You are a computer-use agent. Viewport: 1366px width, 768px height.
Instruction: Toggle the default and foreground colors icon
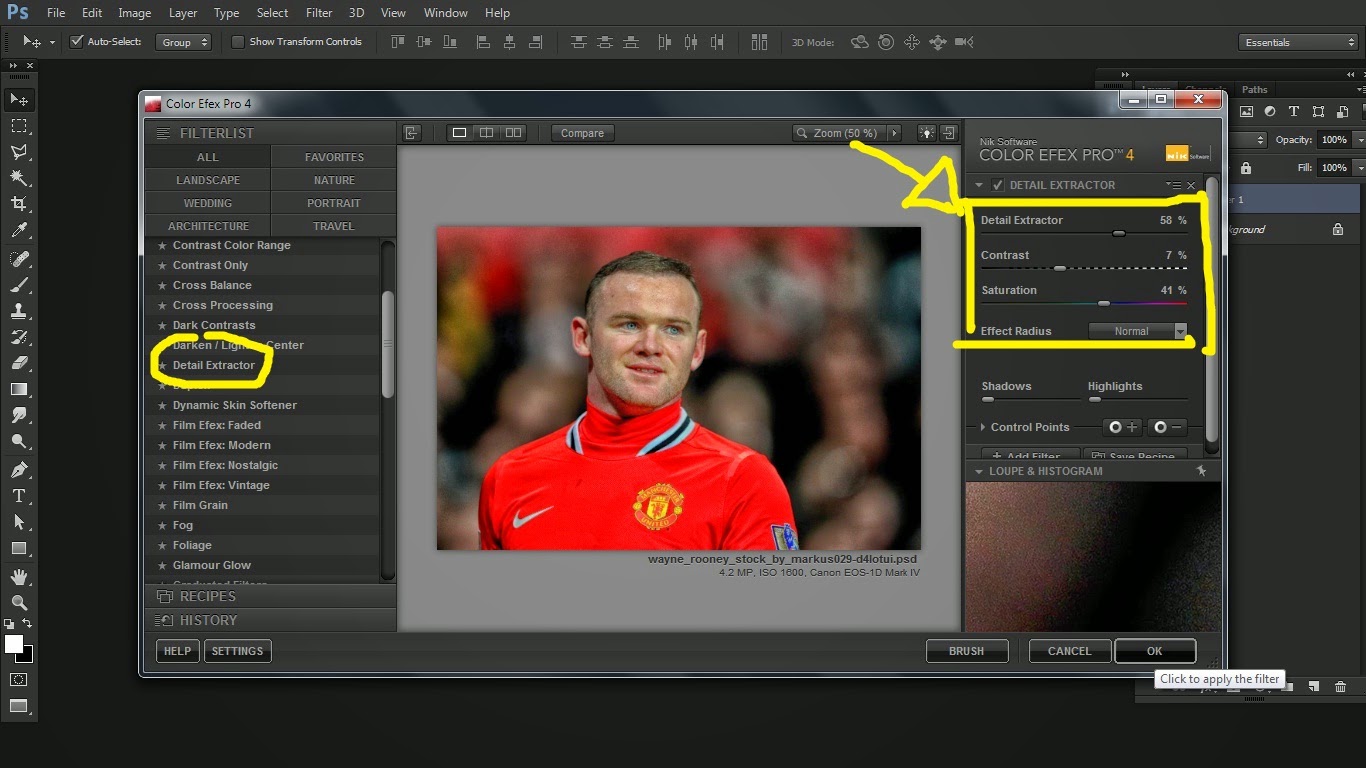(9, 624)
